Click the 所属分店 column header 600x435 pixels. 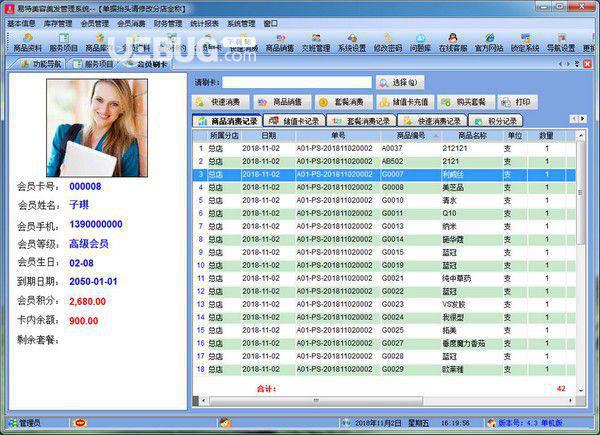[224, 135]
